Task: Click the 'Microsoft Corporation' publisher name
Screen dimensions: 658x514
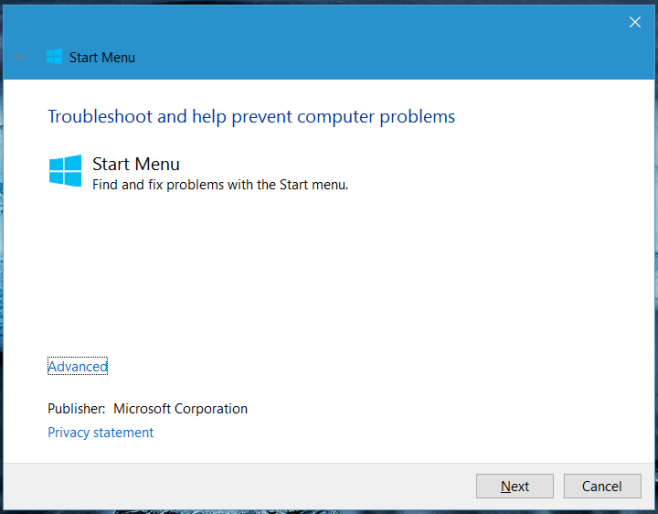Action: click(x=180, y=409)
